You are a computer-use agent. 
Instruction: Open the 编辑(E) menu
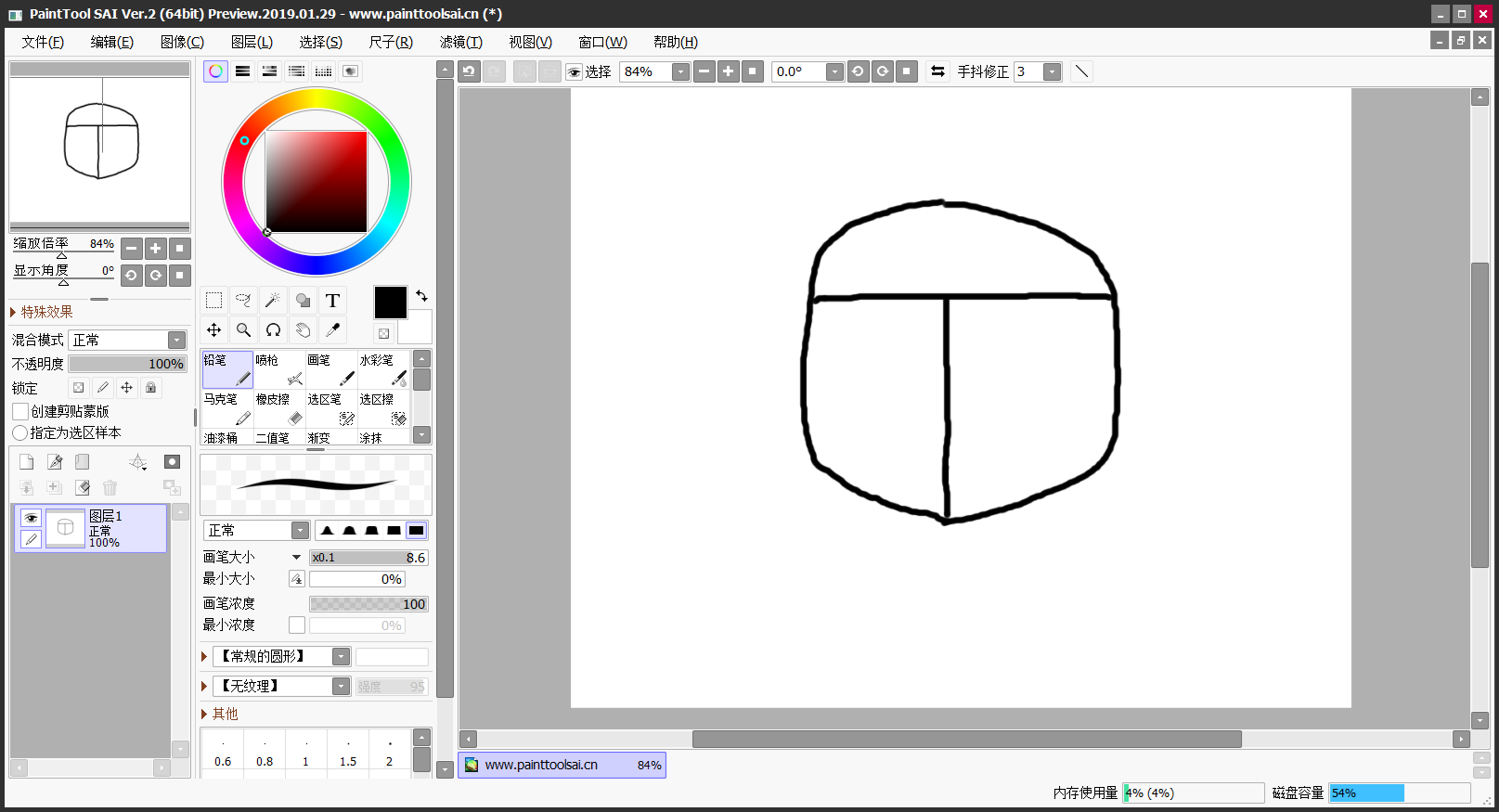[112, 42]
